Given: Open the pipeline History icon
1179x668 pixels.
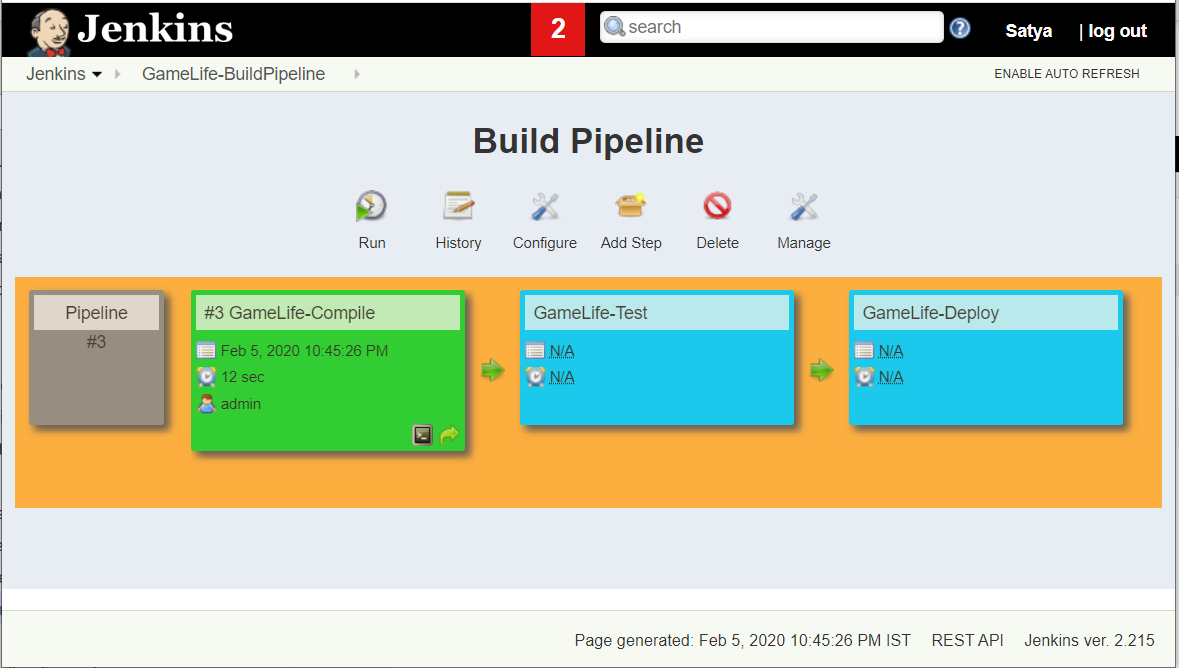Looking at the screenshot, I should pos(458,207).
